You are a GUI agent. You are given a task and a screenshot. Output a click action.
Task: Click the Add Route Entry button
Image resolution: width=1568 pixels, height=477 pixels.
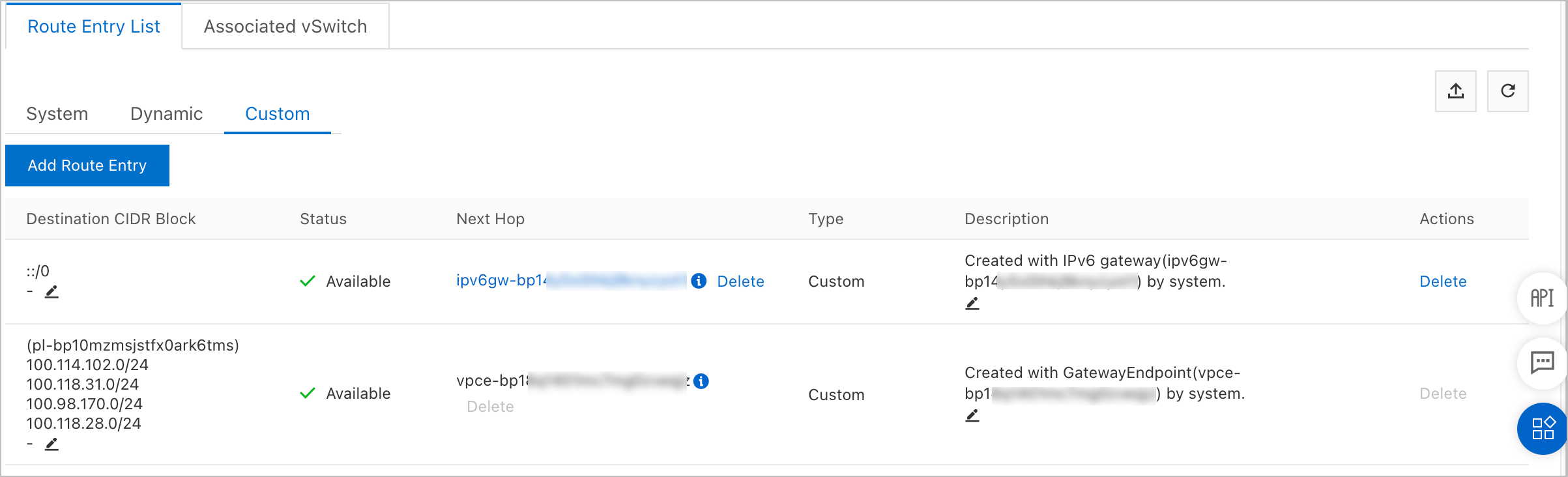point(87,166)
